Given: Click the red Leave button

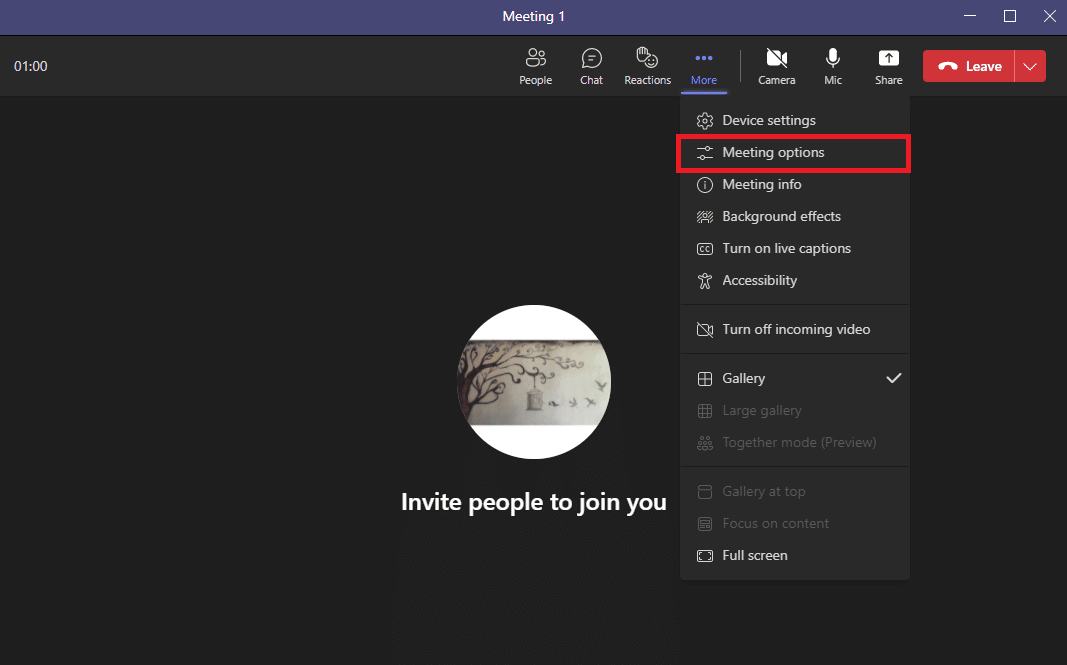Looking at the screenshot, I should tap(969, 66).
